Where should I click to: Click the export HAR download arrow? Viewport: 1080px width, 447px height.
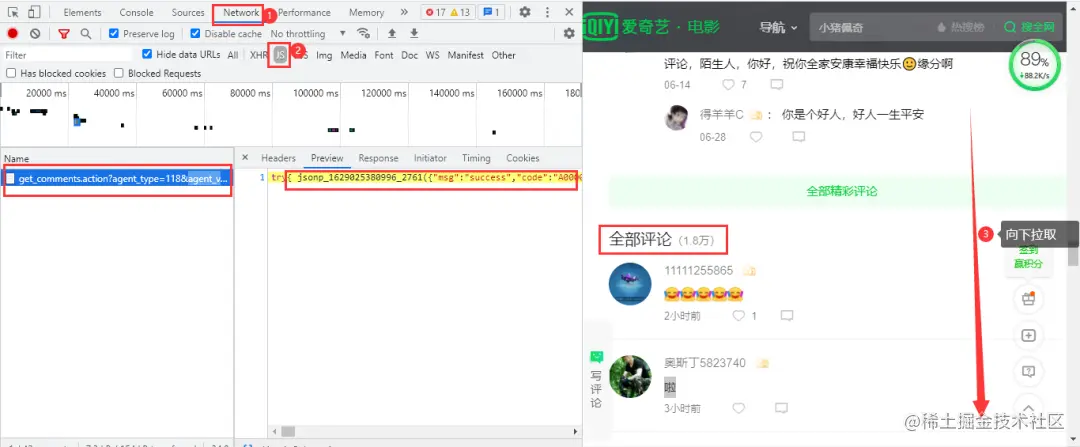point(414,33)
